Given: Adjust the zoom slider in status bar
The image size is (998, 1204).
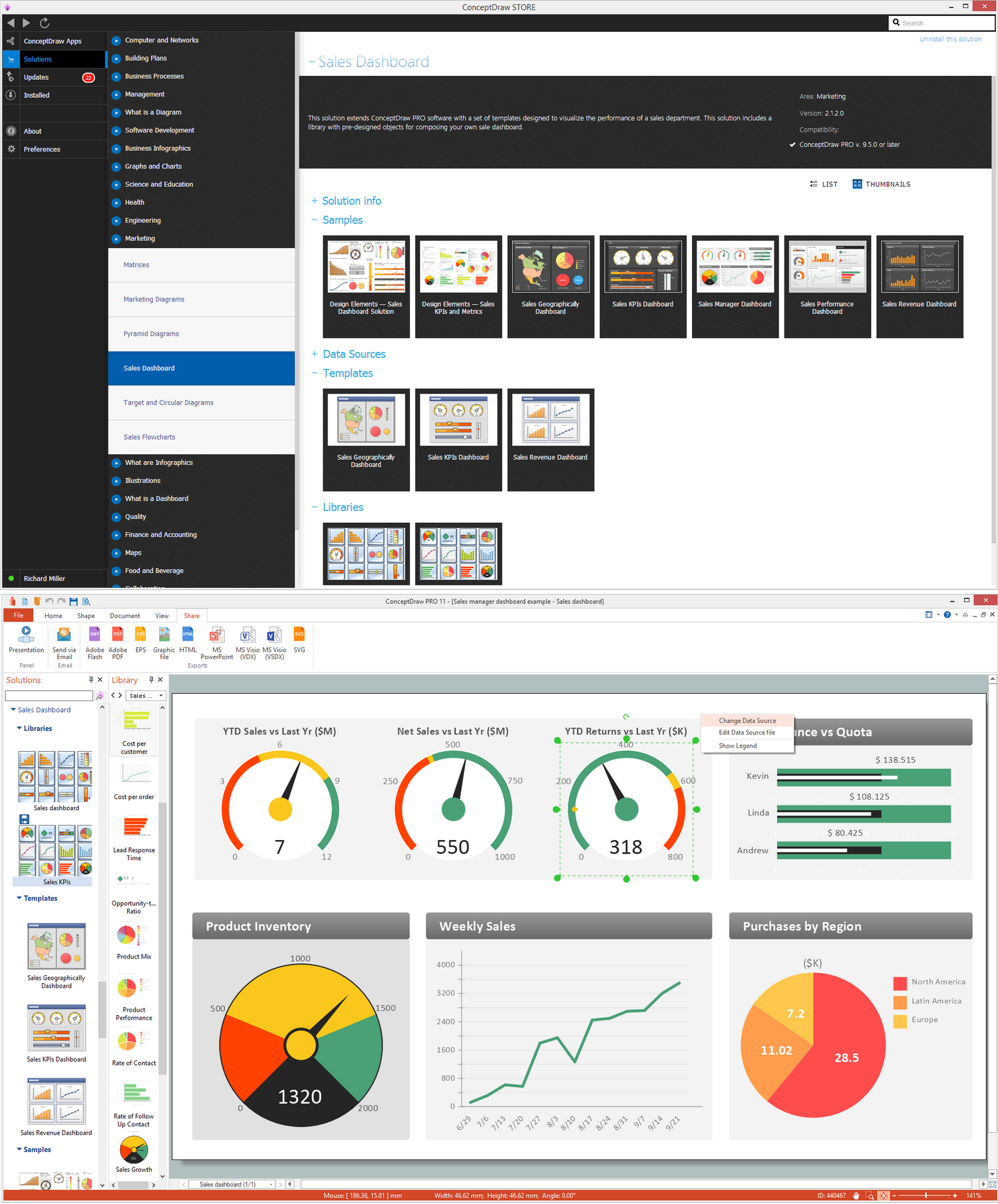Looking at the screenshot, I should click(925, 1195).
